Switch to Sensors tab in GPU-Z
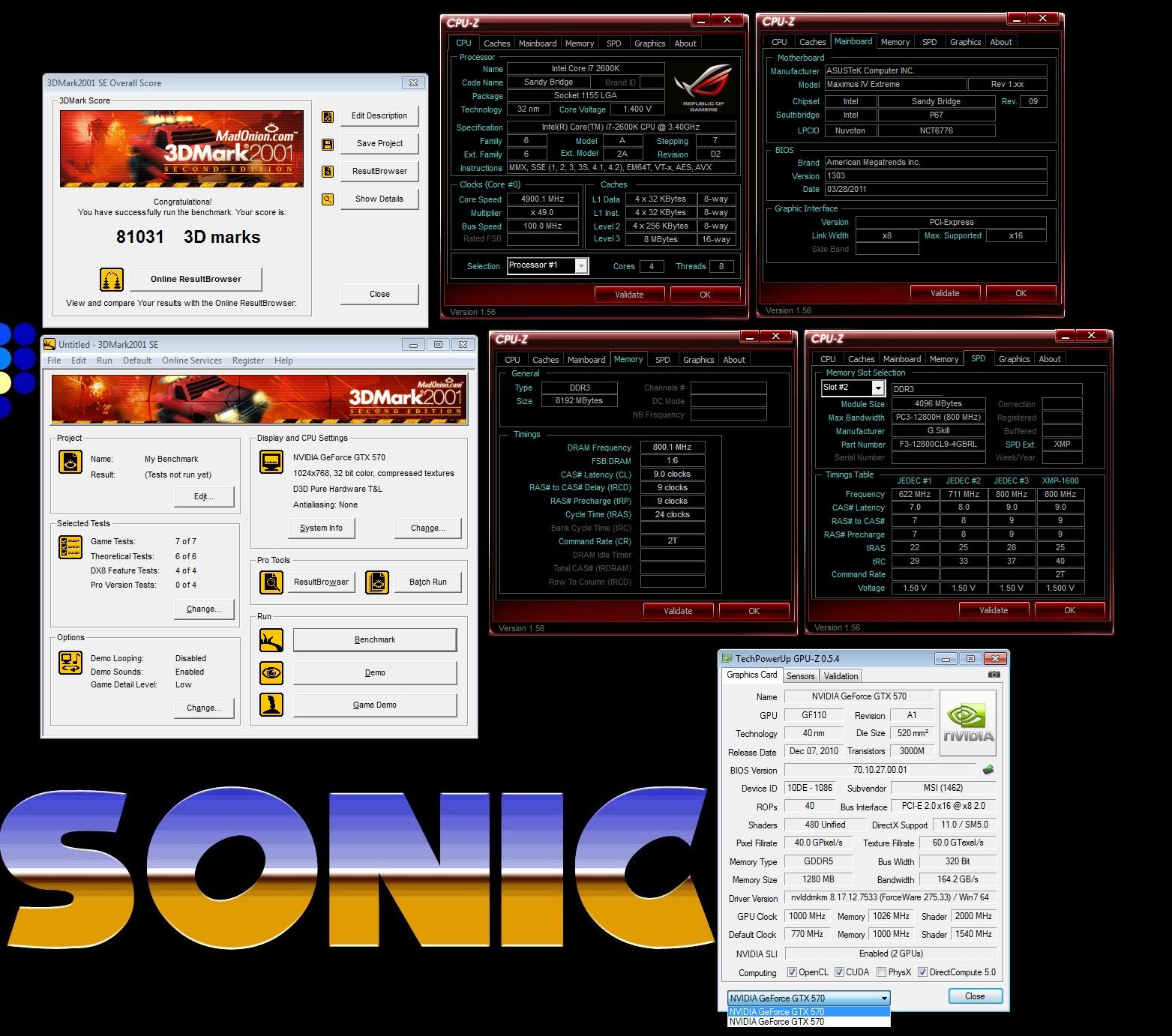Image resolution: width=1172 pixels, height=1036 pixels. point(800,675)
